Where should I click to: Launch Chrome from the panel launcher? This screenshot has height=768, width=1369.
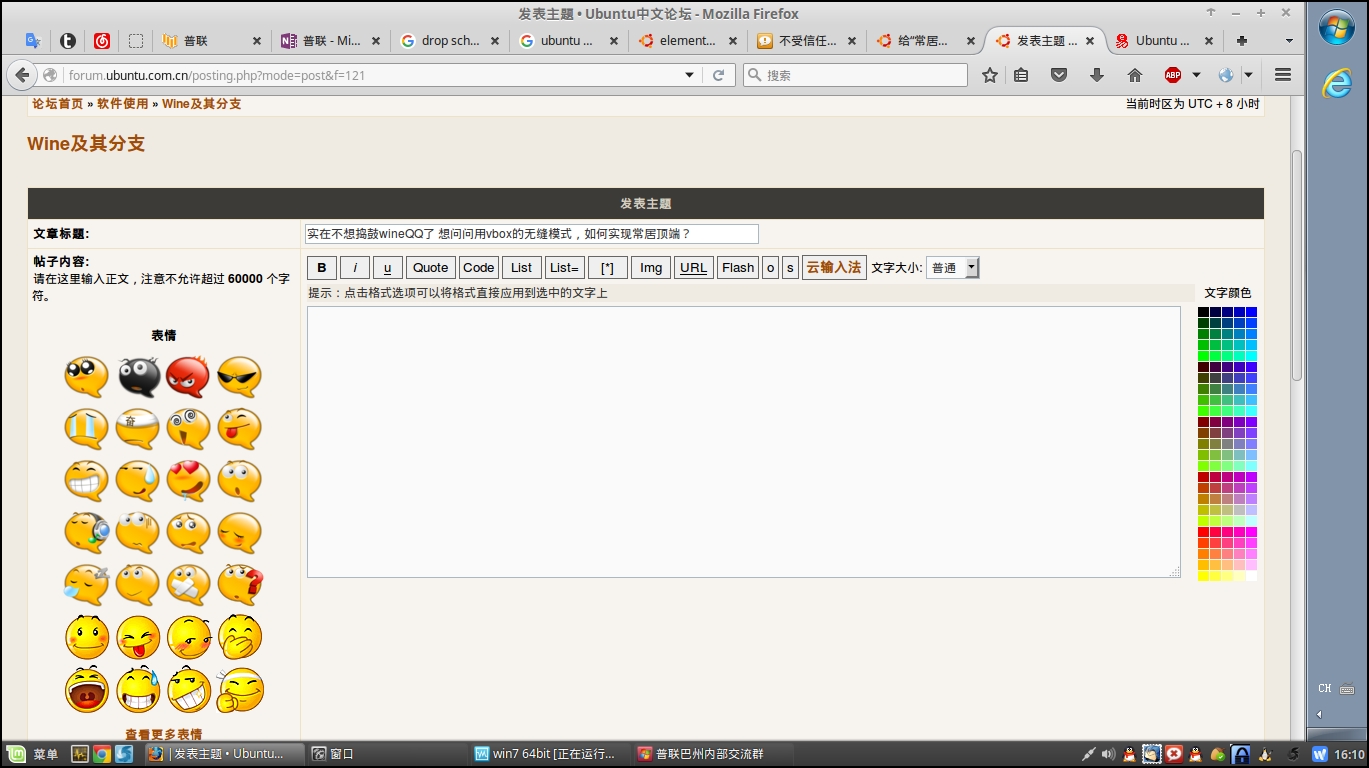click(101, 754)
